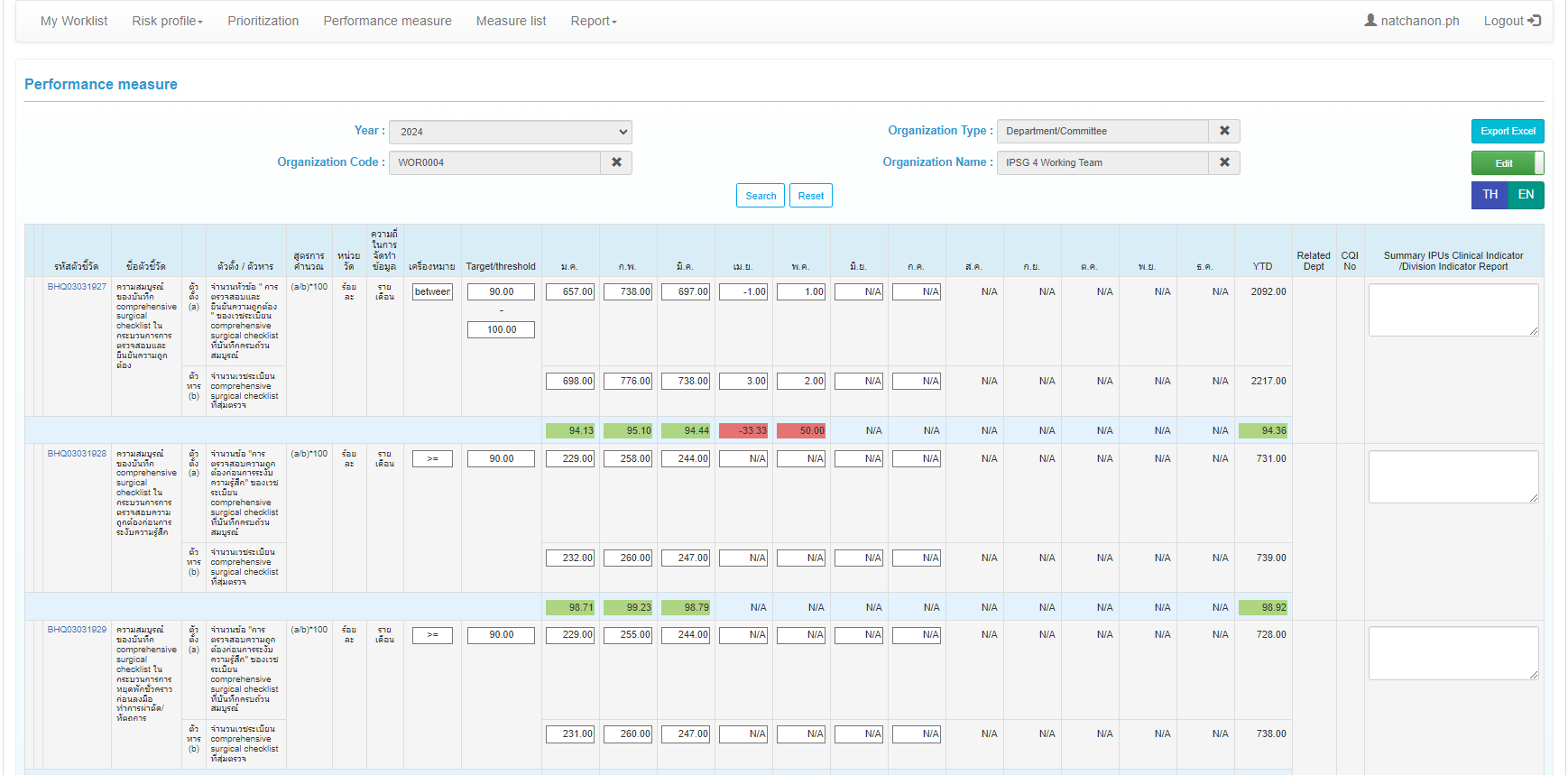Click the Organization Type input field
The width and height of the screenshot is (1568, 775).
pyautogui.click(x=1102, y=131)
